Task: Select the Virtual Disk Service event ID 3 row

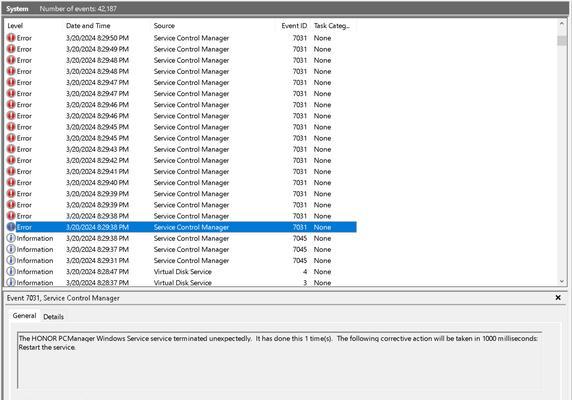Action: pyautogui.click(x=181, y=283)
